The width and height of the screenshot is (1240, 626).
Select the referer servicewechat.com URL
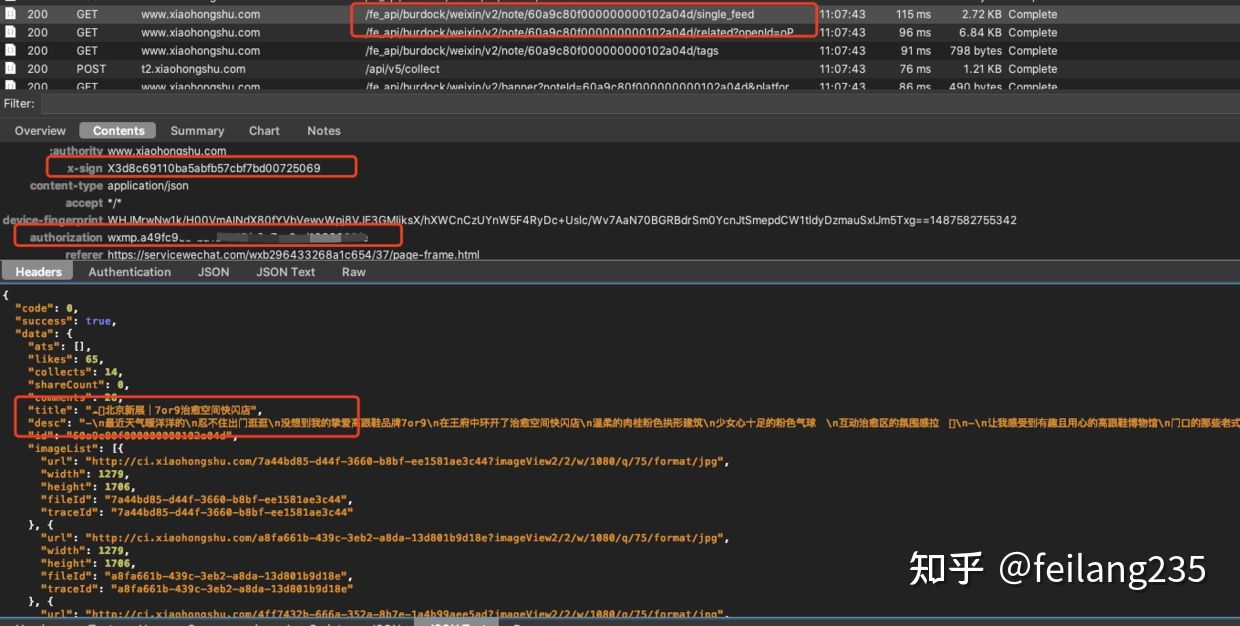(x=293, y=255)
